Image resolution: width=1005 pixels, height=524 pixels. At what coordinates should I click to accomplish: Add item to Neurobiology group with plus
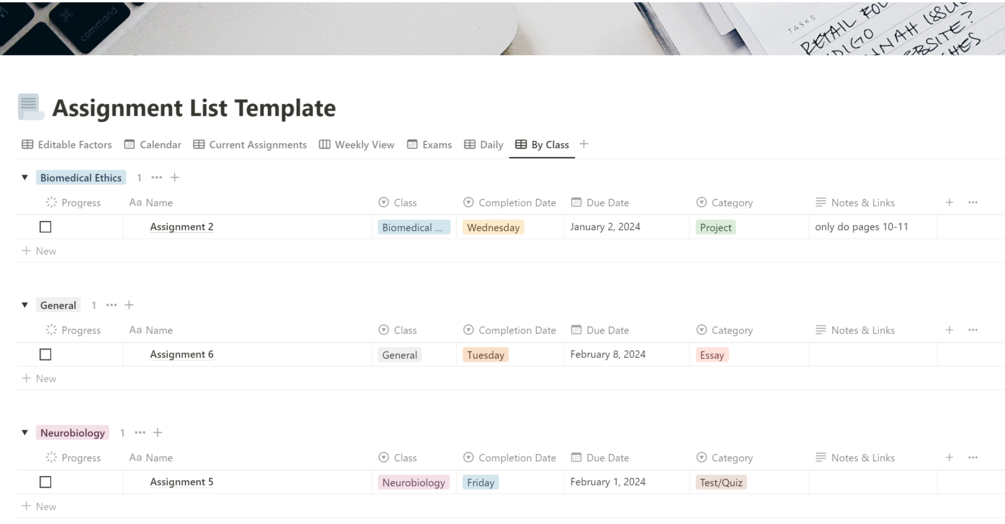[158, 433]
